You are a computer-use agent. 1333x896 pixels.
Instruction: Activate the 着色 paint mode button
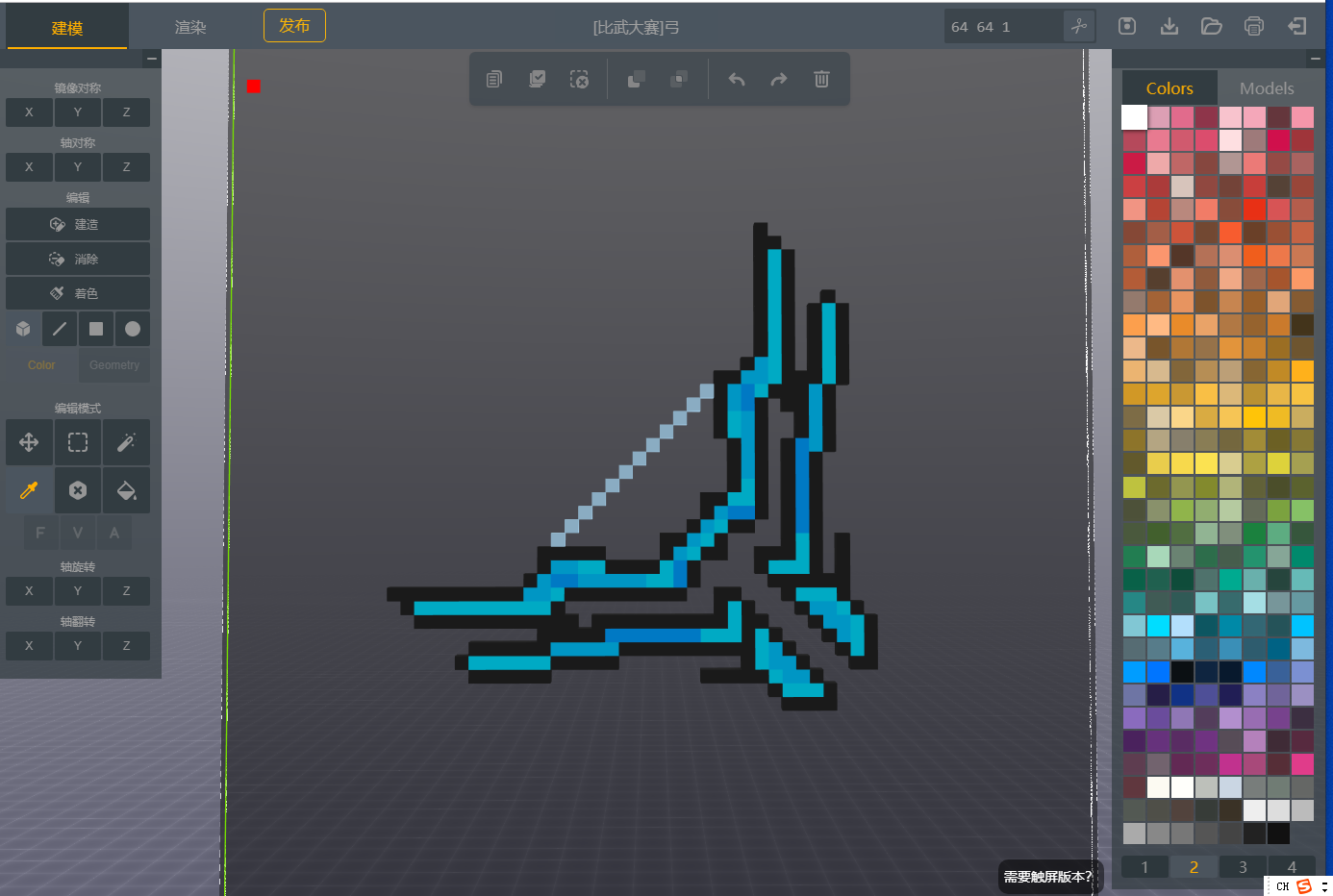click(78, 293)
